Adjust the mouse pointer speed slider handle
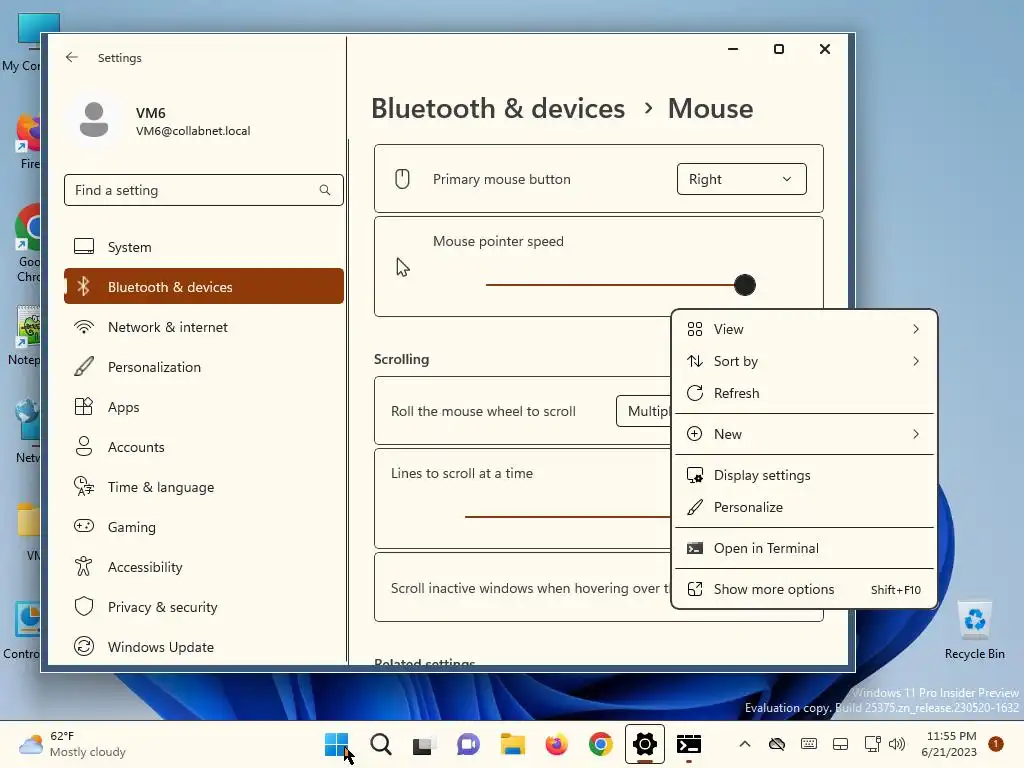 pyautogui.click(x=744, y=285)
